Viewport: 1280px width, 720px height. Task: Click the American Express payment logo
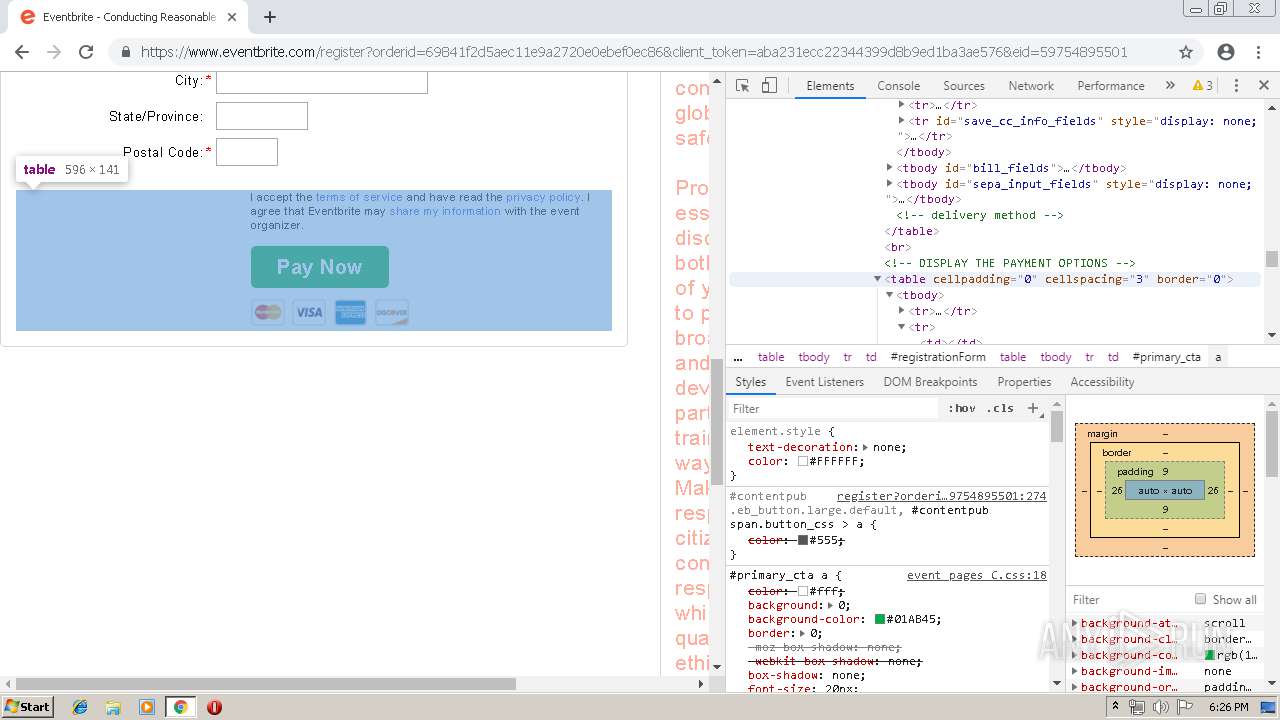[x=350, y=313]
